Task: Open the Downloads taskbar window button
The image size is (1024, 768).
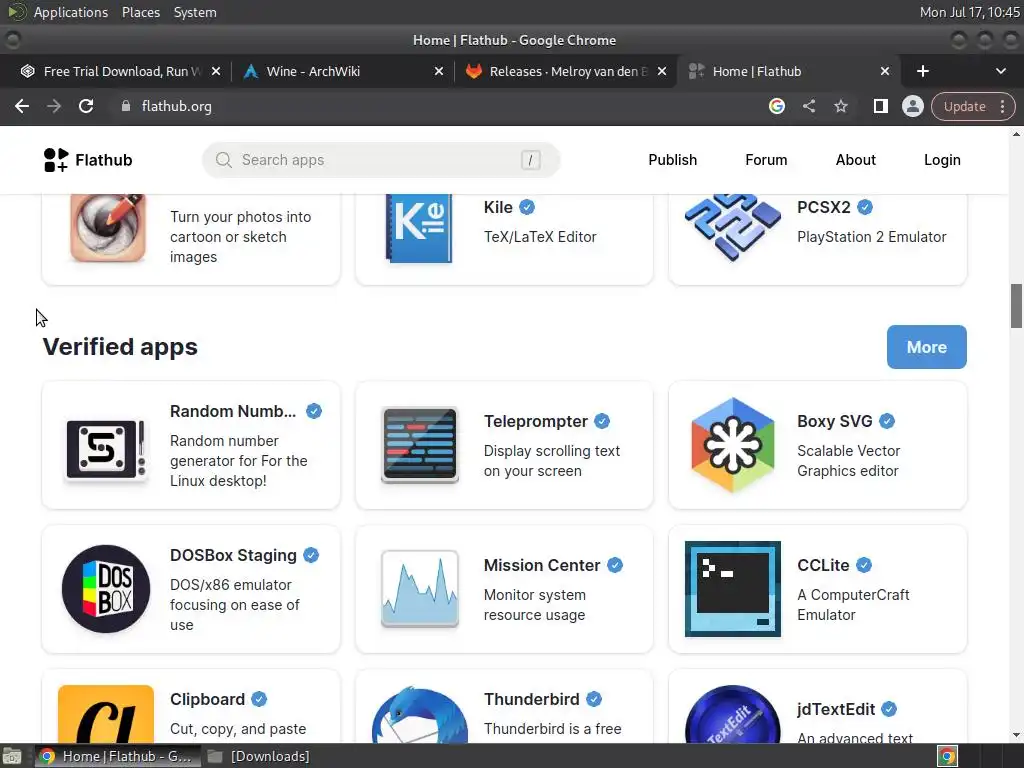Action: (x=259, y=756)
